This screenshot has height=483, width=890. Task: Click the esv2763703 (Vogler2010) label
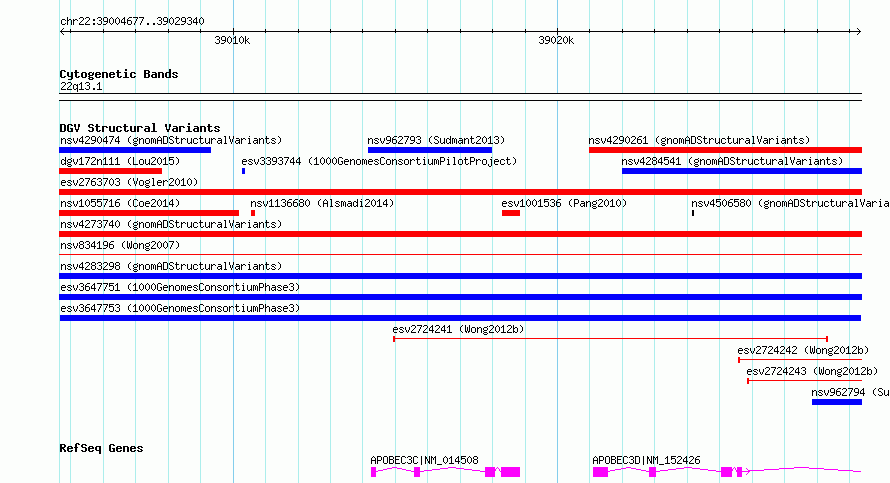[x=129, y=182]
